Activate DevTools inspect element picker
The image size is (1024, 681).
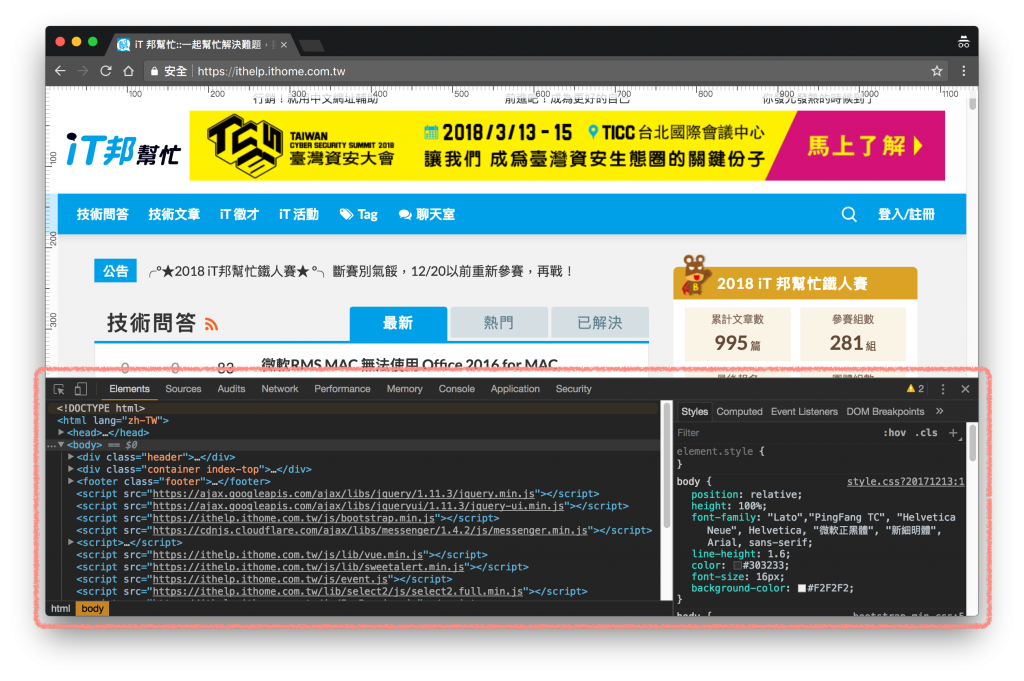tap(59, 389)
